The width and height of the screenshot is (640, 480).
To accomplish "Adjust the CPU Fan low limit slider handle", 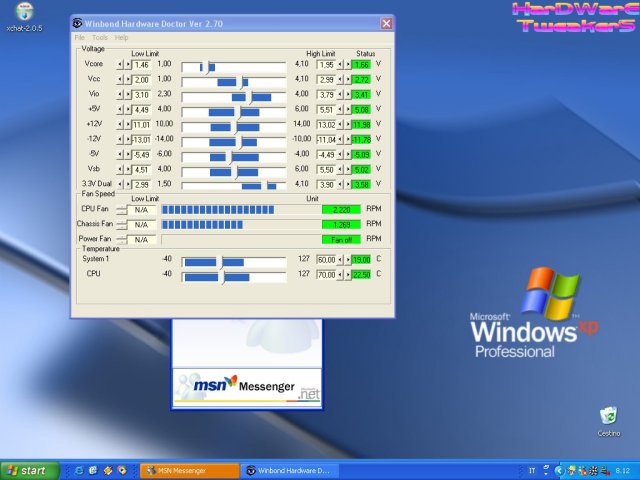I will [121, 210].
